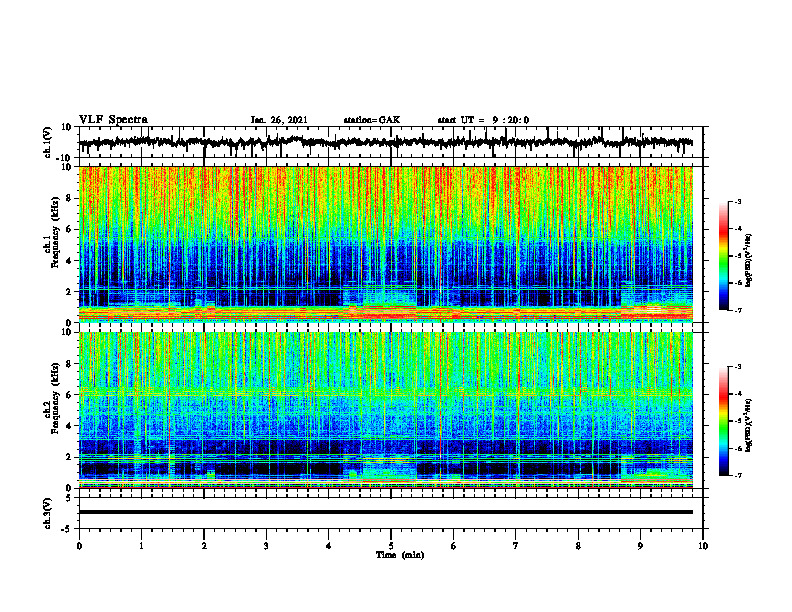Viewport: 792px width, 612px height.
Task: Click the flat black ch.3 voltage trace
Action: [x=385, y=512]
